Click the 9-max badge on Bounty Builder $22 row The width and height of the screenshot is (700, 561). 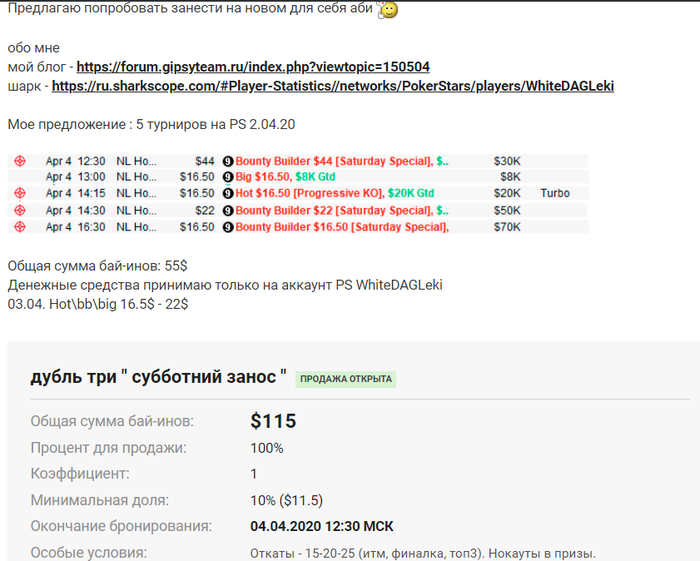pos(228,211)
